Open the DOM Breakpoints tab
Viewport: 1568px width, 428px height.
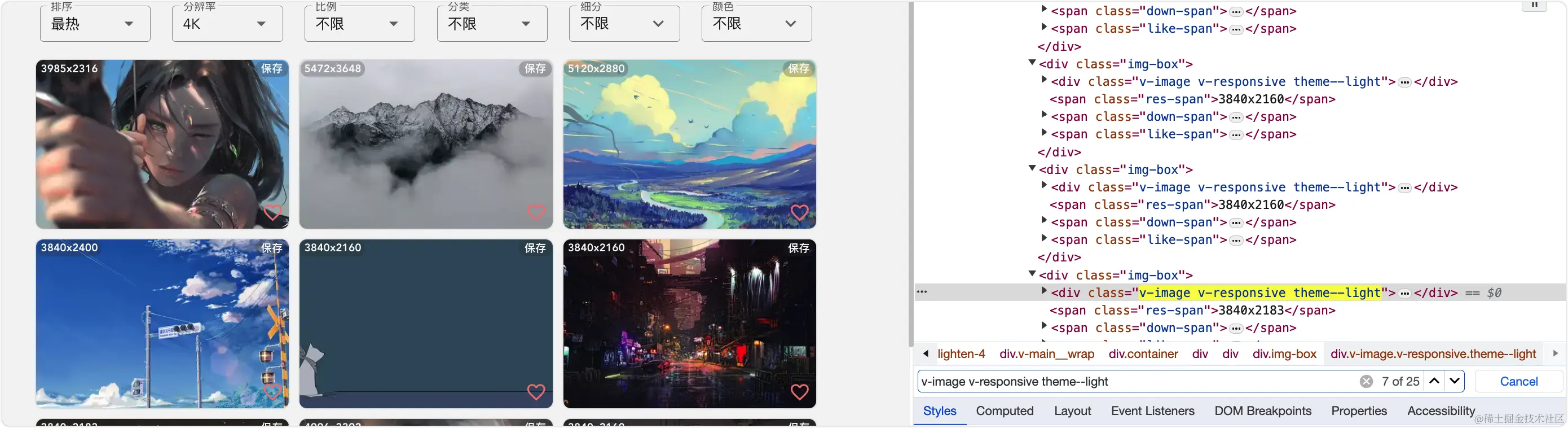coord(1262,411)
